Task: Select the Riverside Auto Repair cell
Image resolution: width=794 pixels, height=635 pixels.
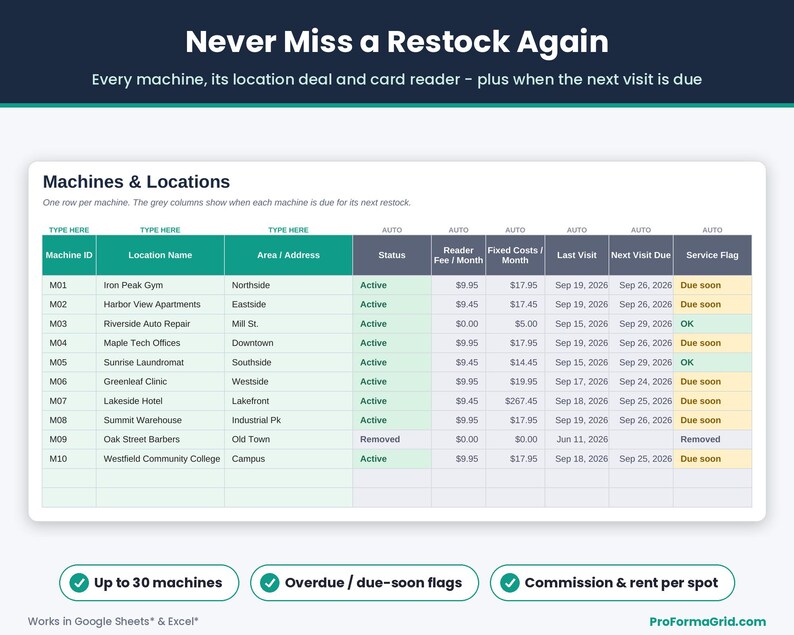Action: [160, 324]
